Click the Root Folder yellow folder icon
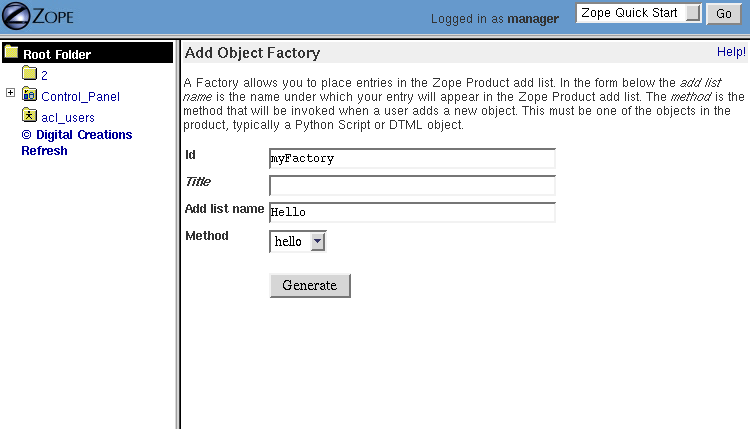 (11, 53)
